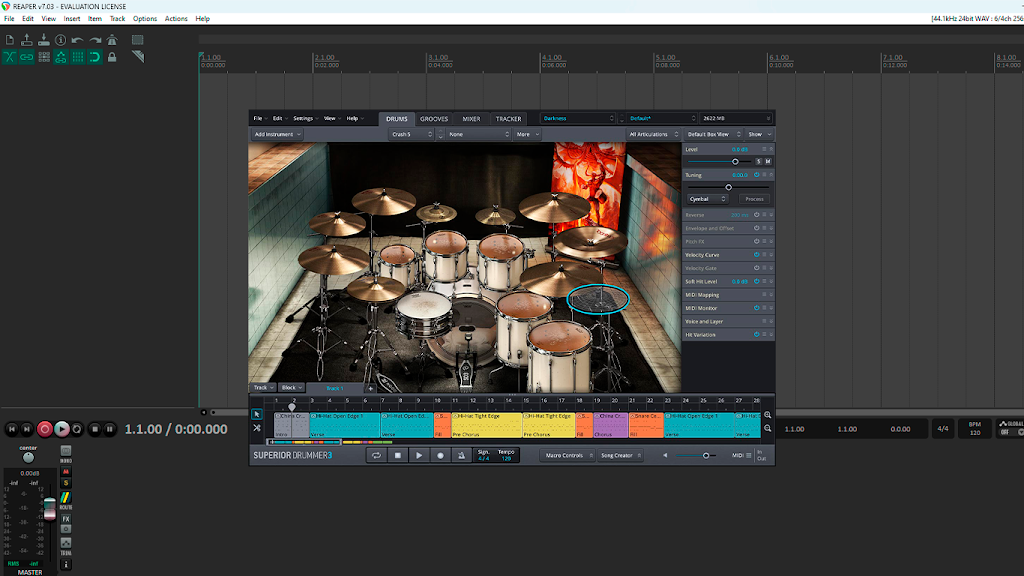
Task: Add a new song track with plus
Action: (370, 389)
